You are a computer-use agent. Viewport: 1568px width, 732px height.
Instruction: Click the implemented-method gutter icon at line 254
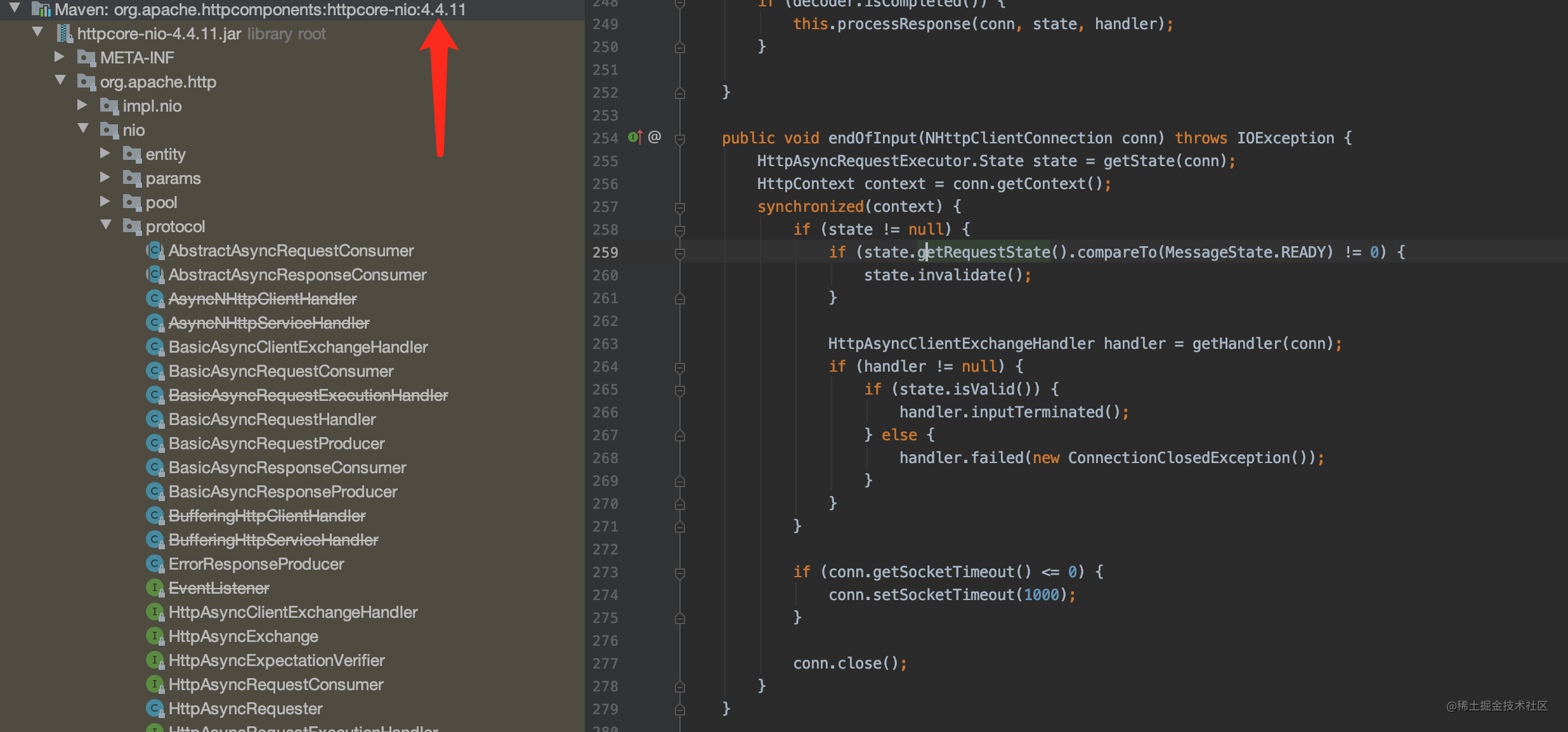(x=634, y=137)
